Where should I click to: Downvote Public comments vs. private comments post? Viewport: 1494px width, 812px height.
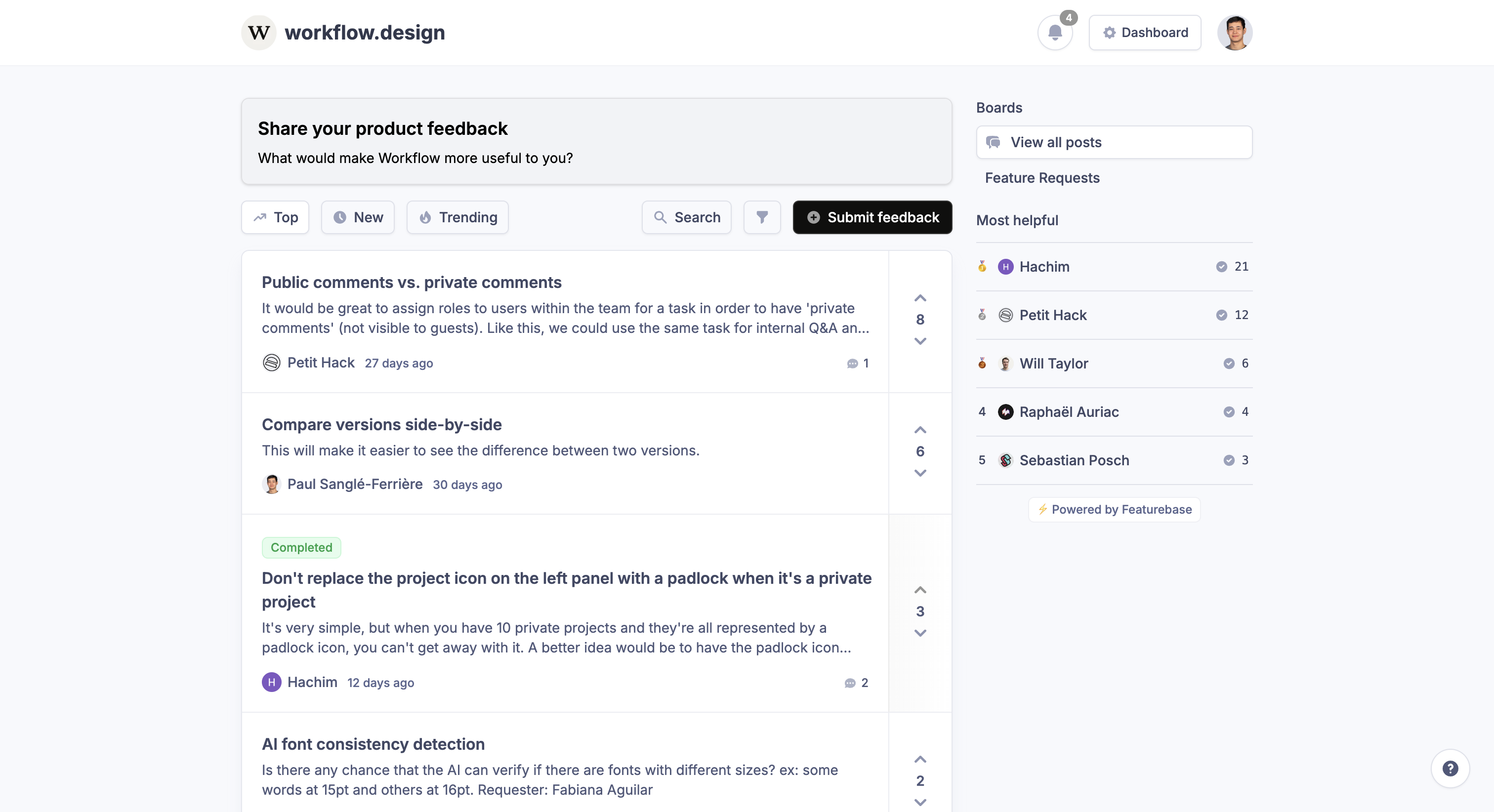pos(920,341)
